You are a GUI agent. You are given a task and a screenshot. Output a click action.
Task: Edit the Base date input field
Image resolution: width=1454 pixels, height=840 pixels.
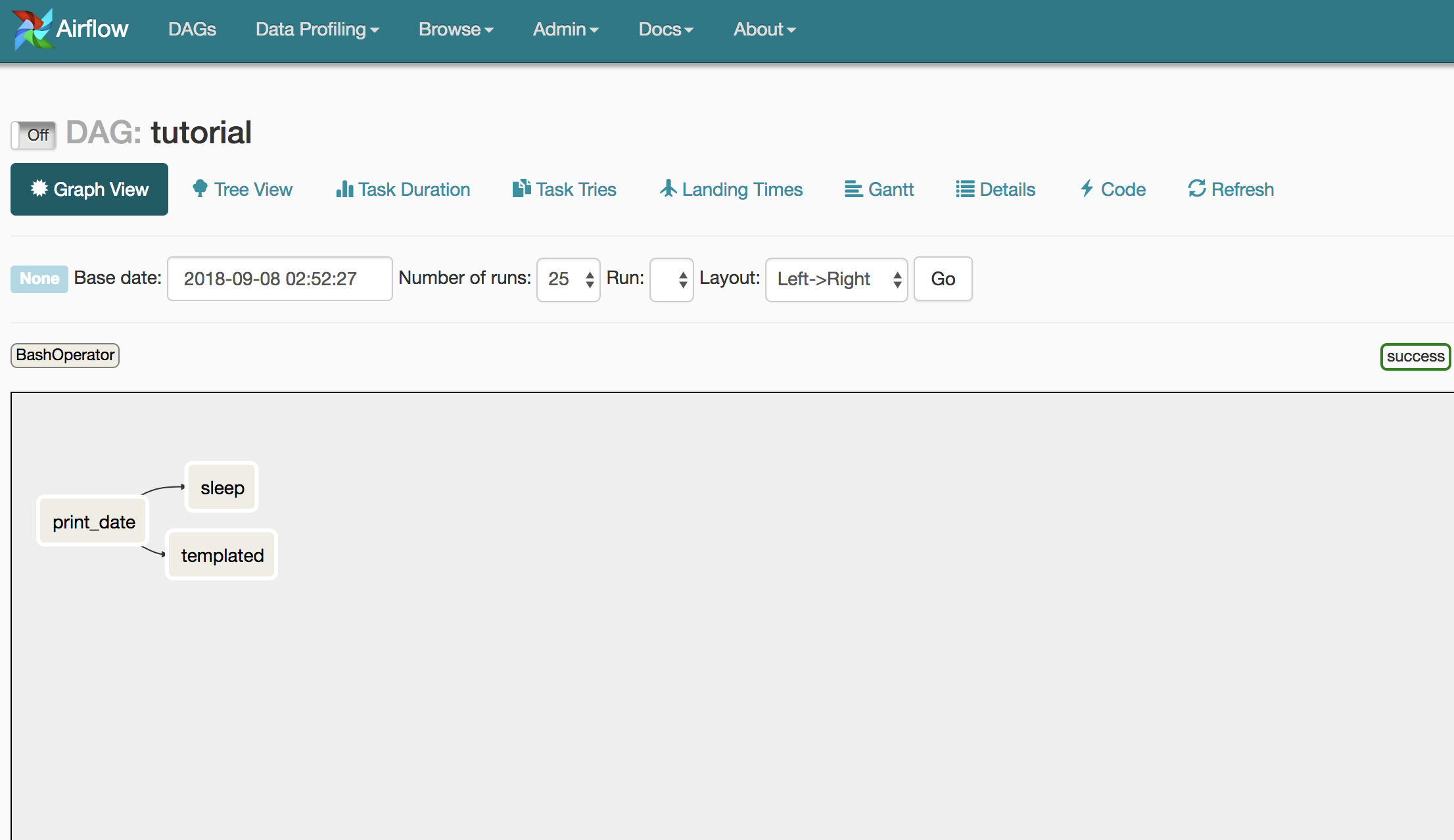[278, 278]
